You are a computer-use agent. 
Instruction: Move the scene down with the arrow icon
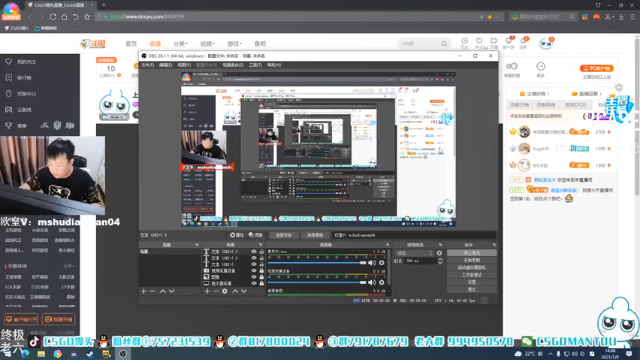171,291
